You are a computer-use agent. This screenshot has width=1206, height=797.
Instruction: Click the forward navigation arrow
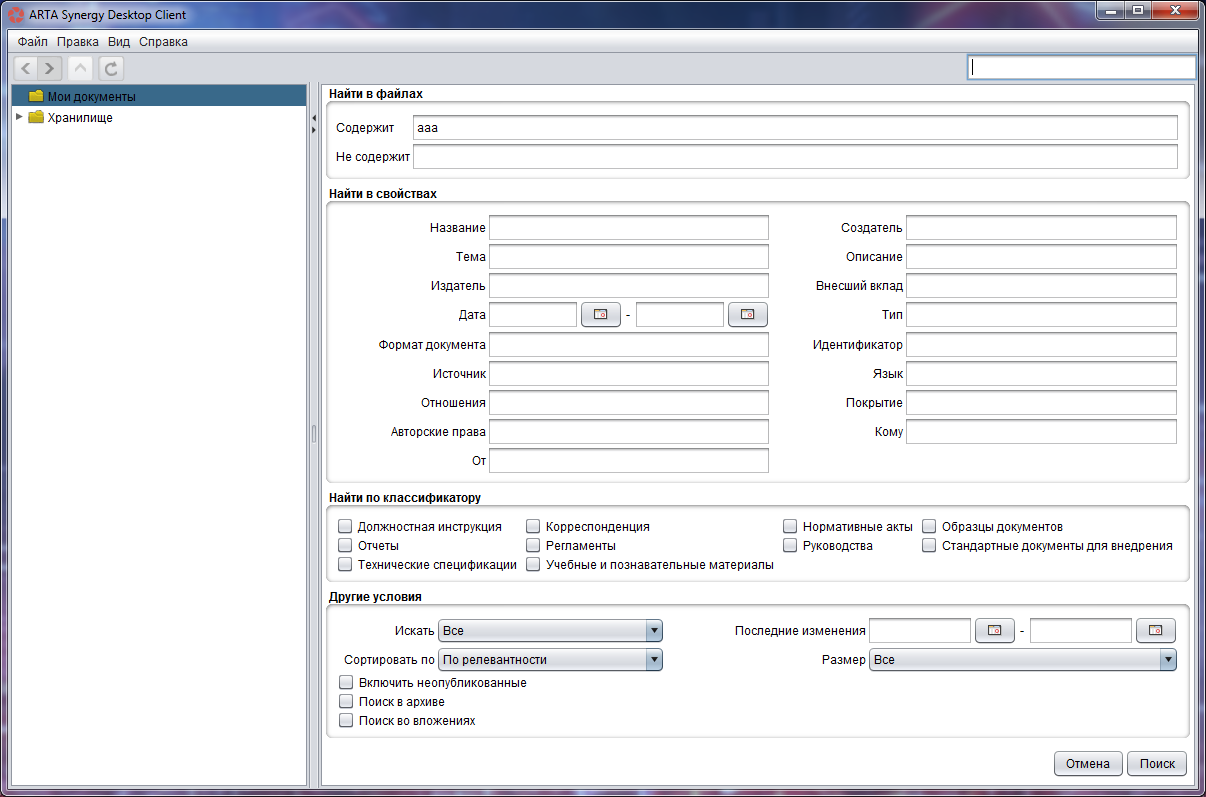50,68
